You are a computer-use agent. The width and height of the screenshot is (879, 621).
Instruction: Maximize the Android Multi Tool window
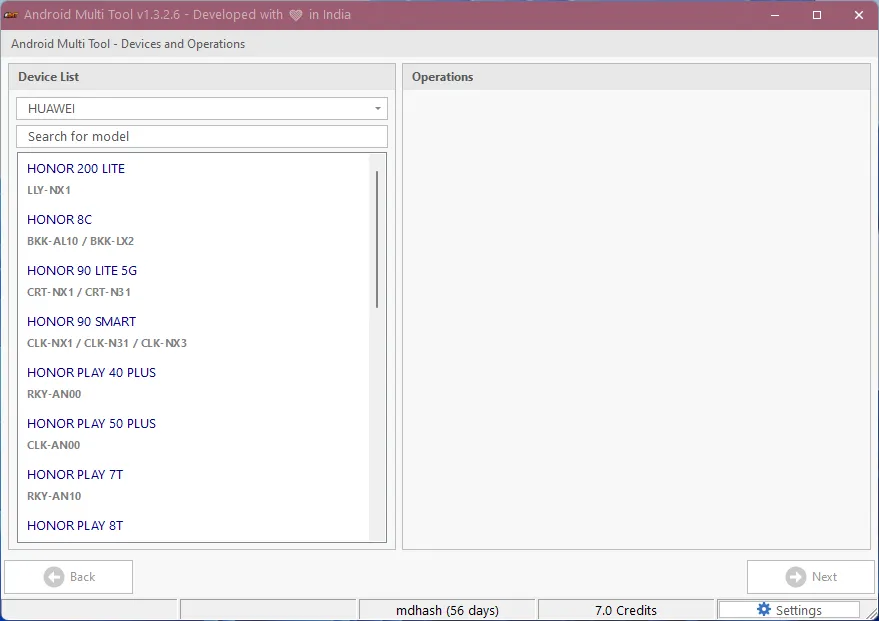pos(817,15)
